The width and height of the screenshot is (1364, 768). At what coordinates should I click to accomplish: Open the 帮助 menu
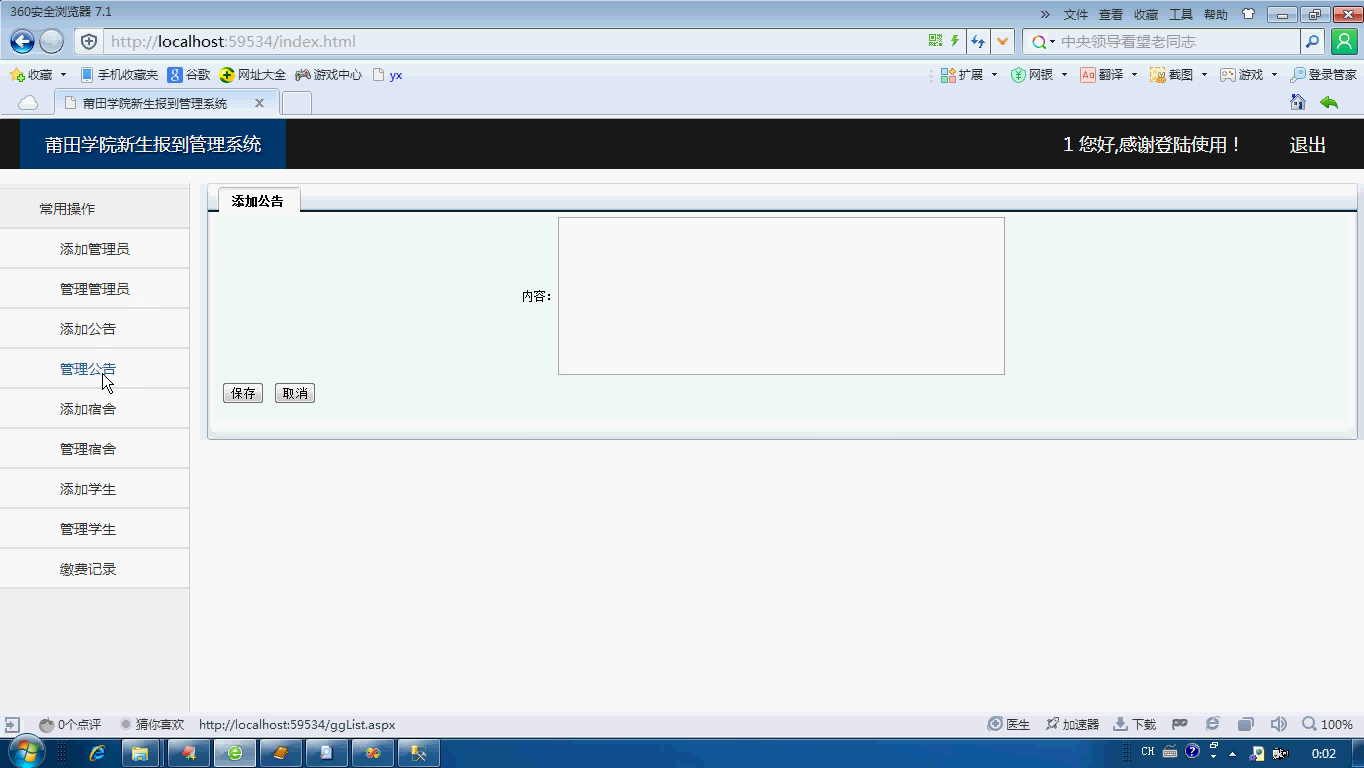click(x=1216, y=14)
